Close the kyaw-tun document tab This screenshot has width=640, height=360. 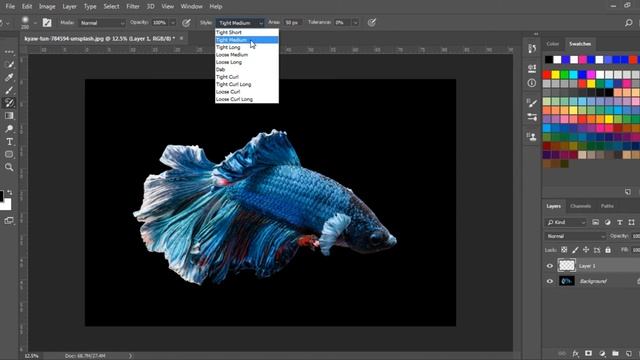182,38
